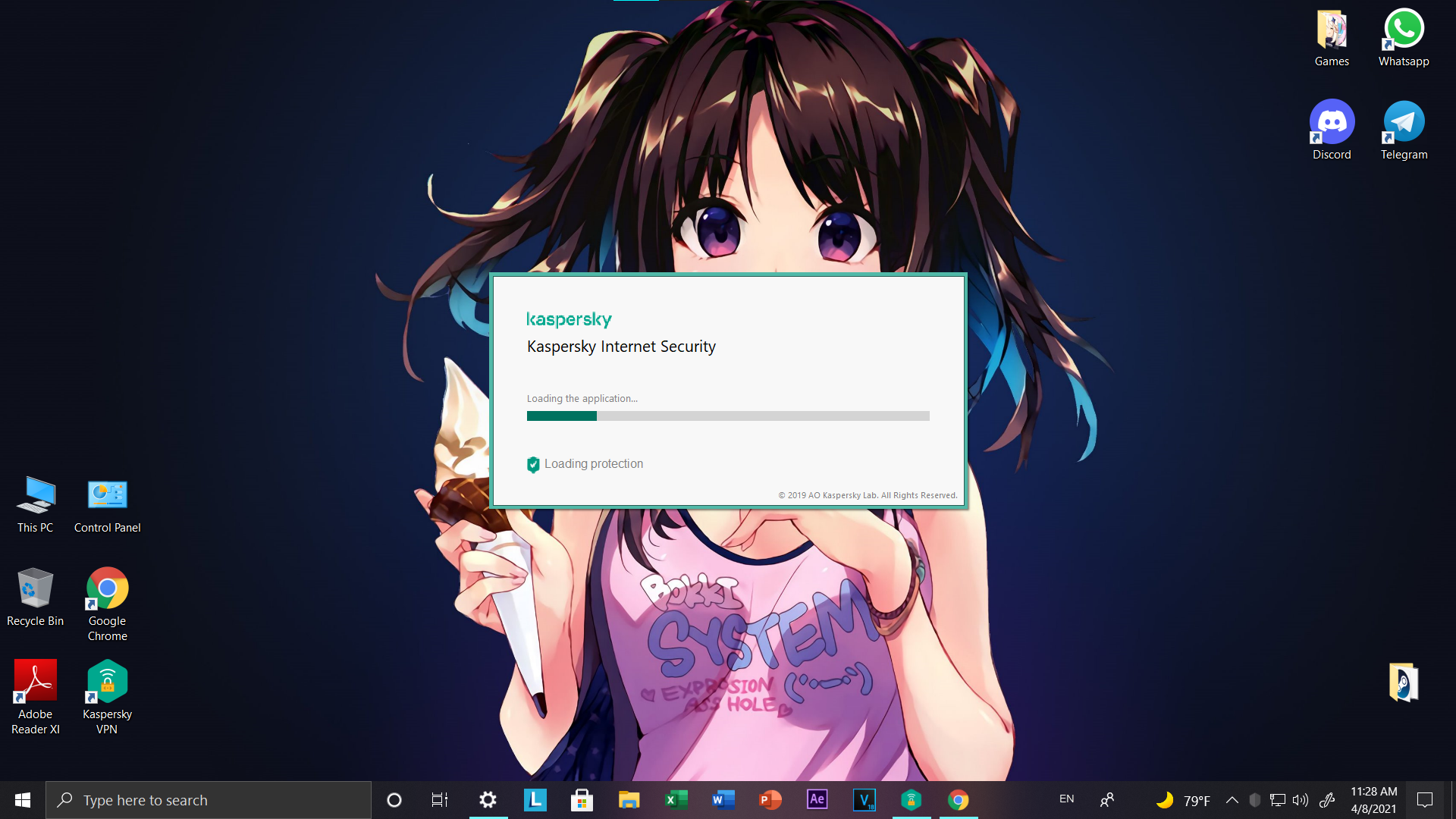The image size is (1456, 819).
Task: Open PowerPoint from the taskbar
Action: pyautogui.click(x=770, y=799)
